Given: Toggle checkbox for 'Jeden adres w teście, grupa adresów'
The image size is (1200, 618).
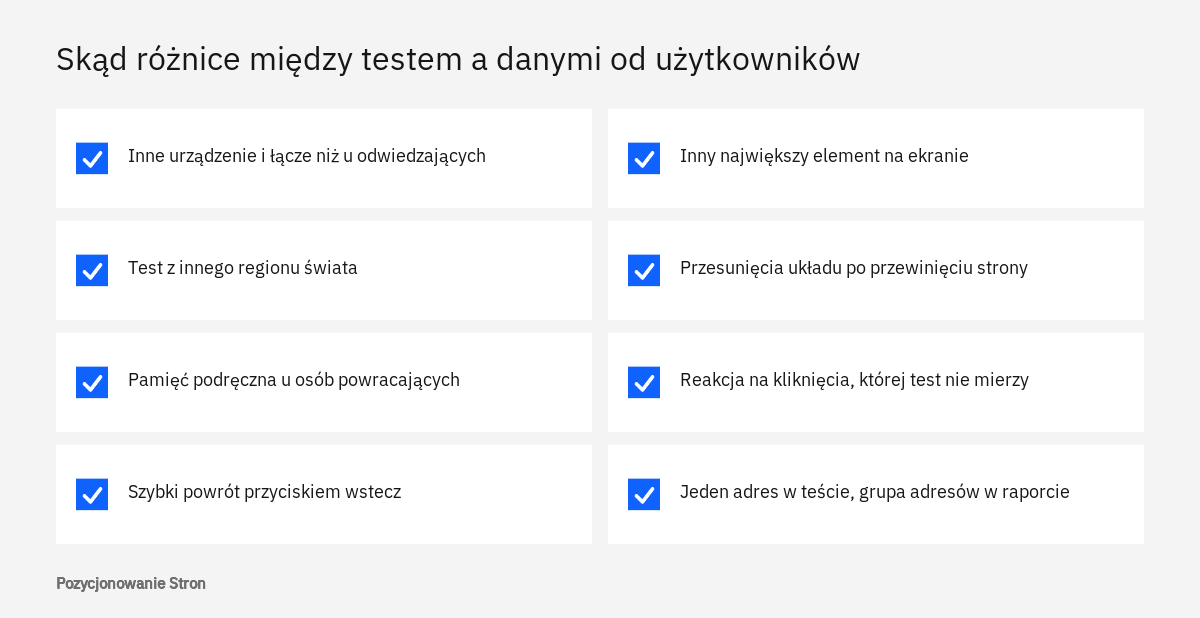Looking at the screenshot, I should [x=644, y=494].
